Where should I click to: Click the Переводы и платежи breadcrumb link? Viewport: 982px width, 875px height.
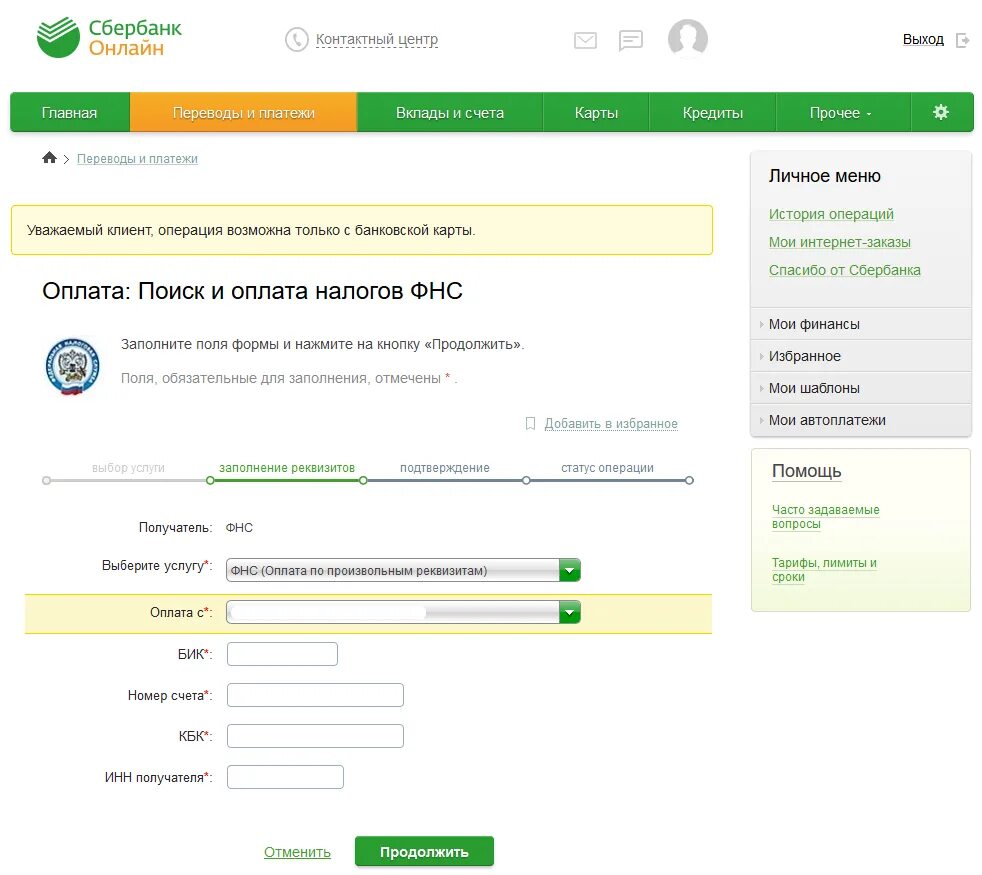point(137,159)
